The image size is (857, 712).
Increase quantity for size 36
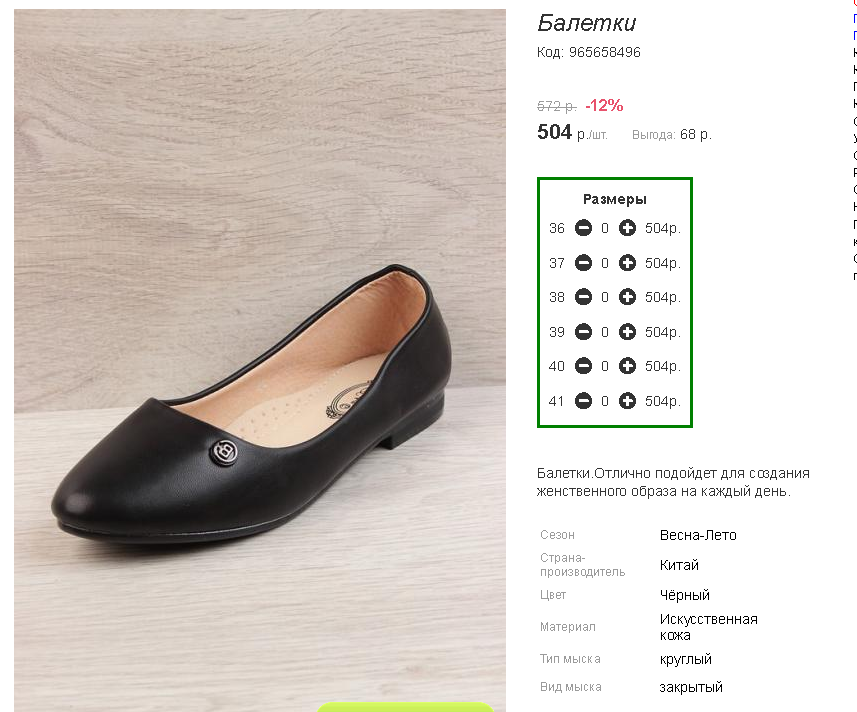[627, 228]
